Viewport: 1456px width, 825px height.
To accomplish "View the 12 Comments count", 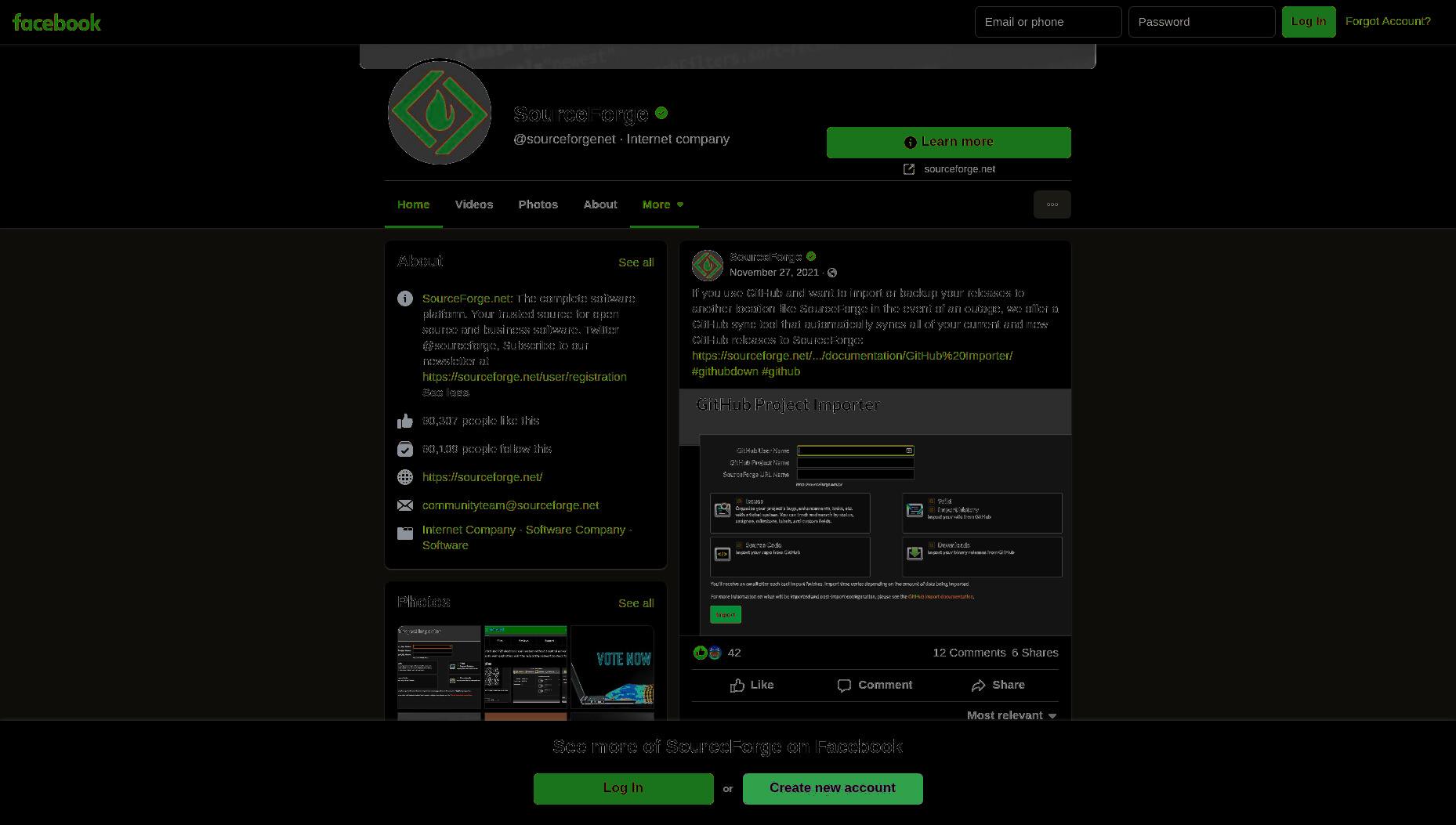I will tap(969, 653).
